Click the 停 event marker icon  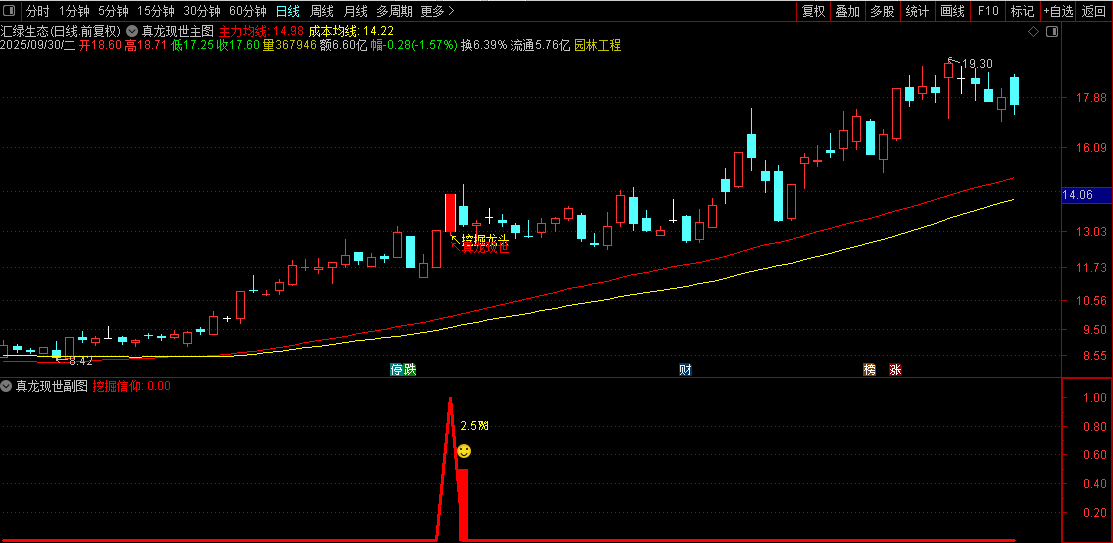click(396, 369)
